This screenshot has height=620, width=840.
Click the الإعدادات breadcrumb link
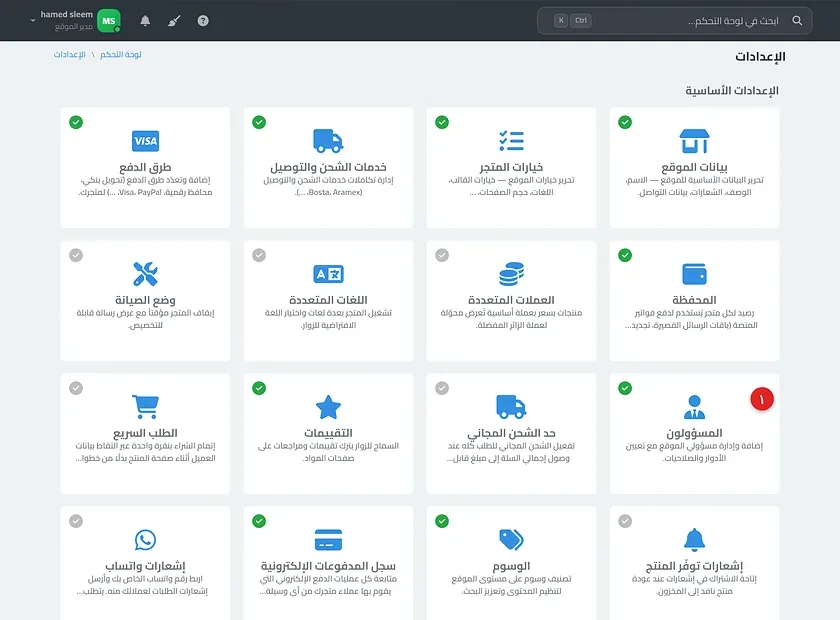pos(70,54)
